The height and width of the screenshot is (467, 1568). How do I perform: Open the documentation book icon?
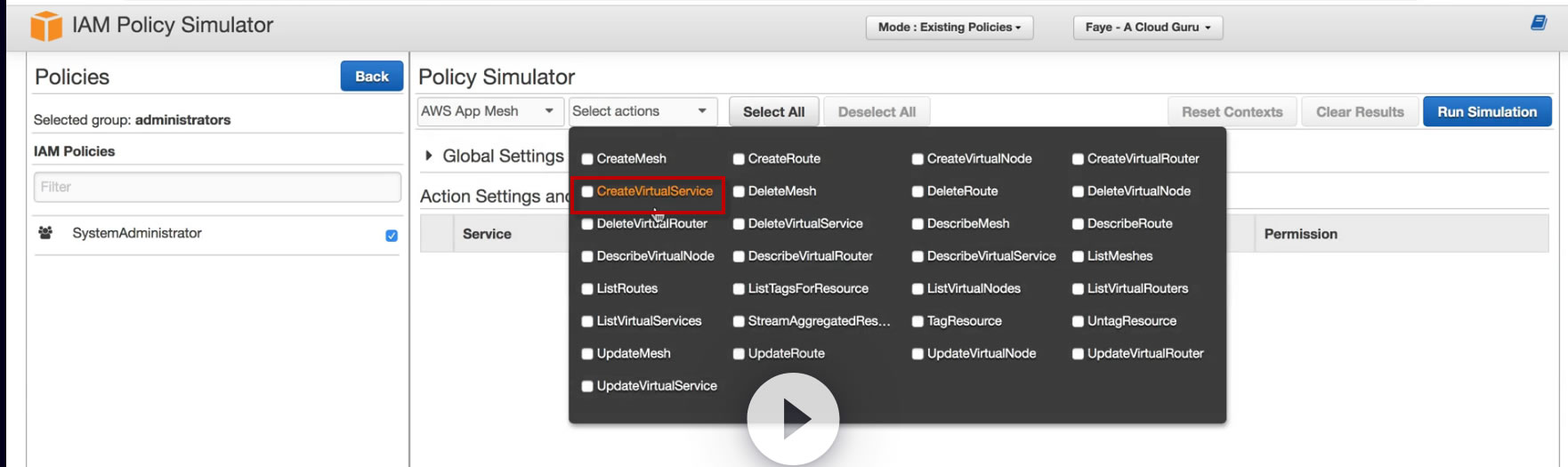click(1538, 23)
